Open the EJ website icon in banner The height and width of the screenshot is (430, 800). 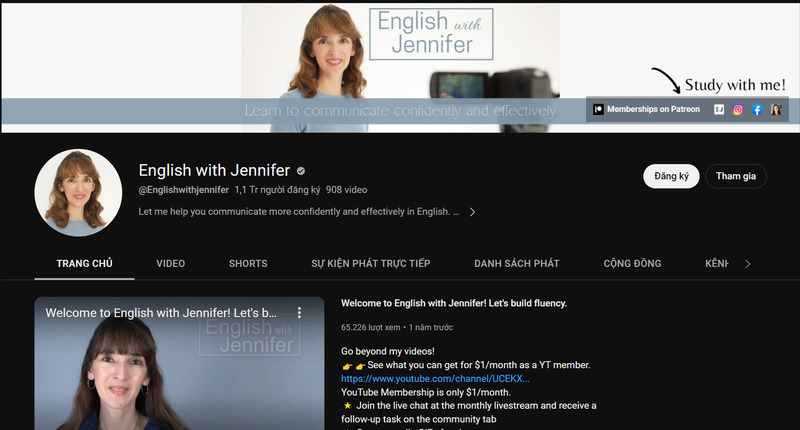[718, 109]
